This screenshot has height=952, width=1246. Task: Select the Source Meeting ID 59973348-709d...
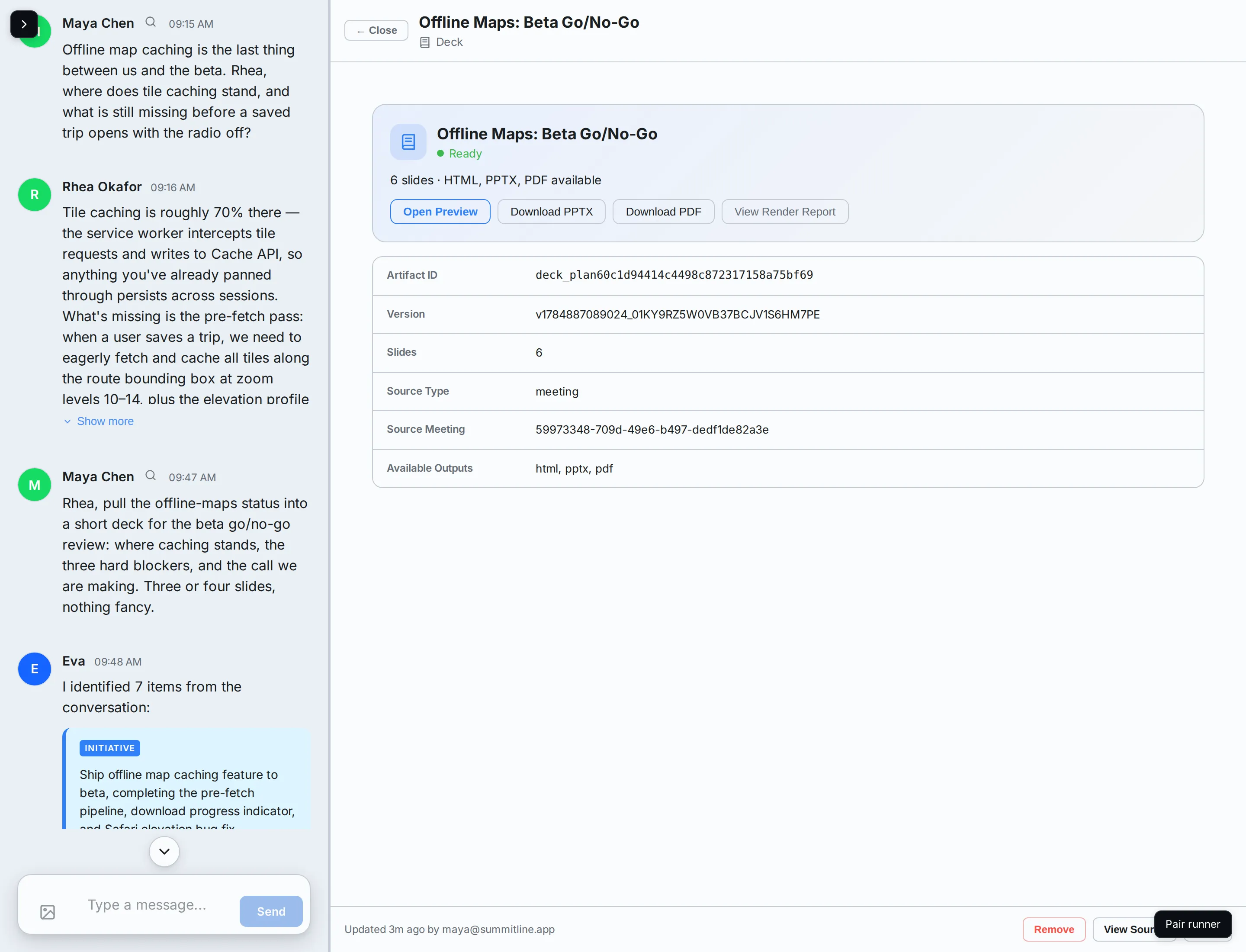[652, 430]
